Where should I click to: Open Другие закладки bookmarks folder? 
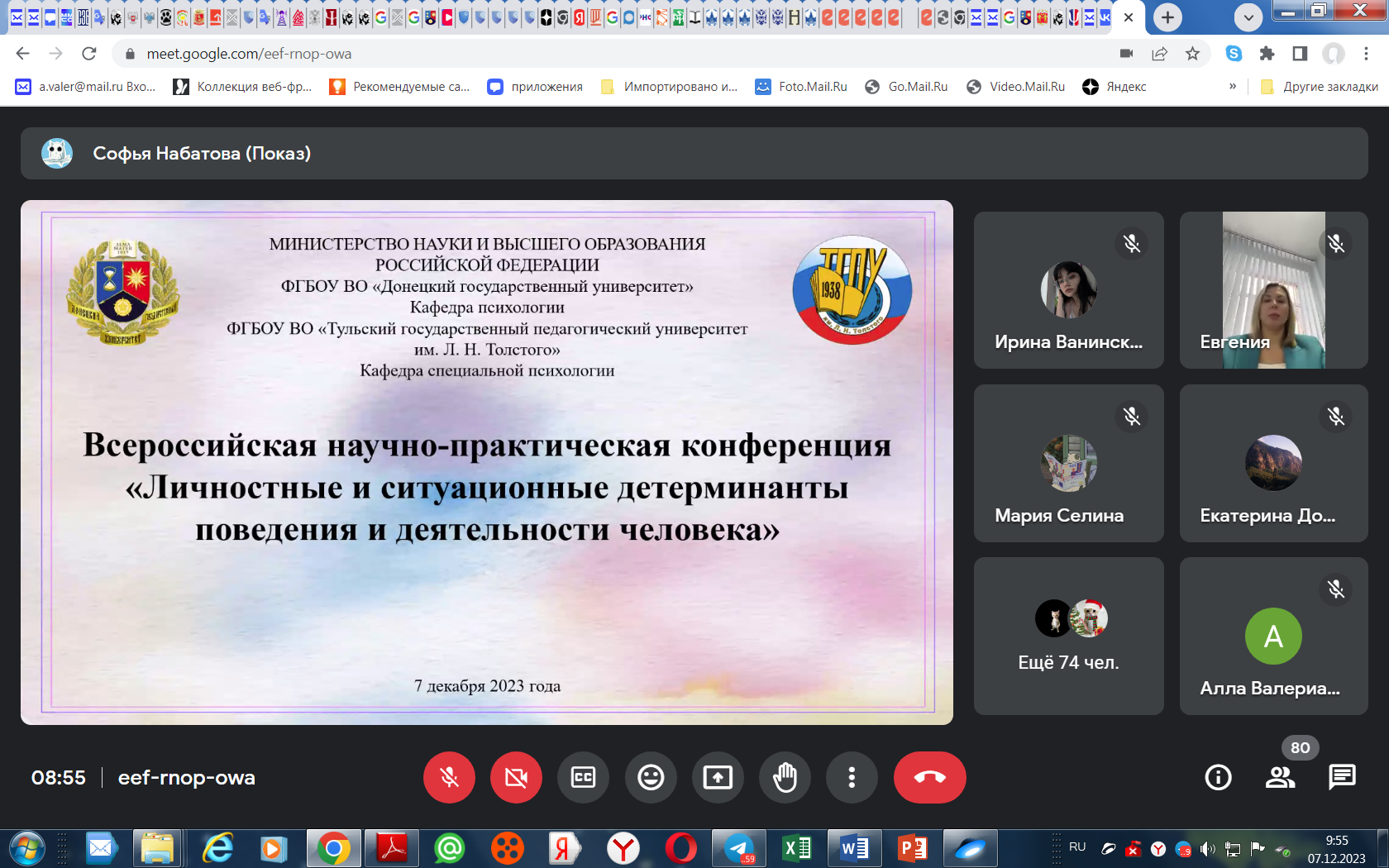(1320, 86)
